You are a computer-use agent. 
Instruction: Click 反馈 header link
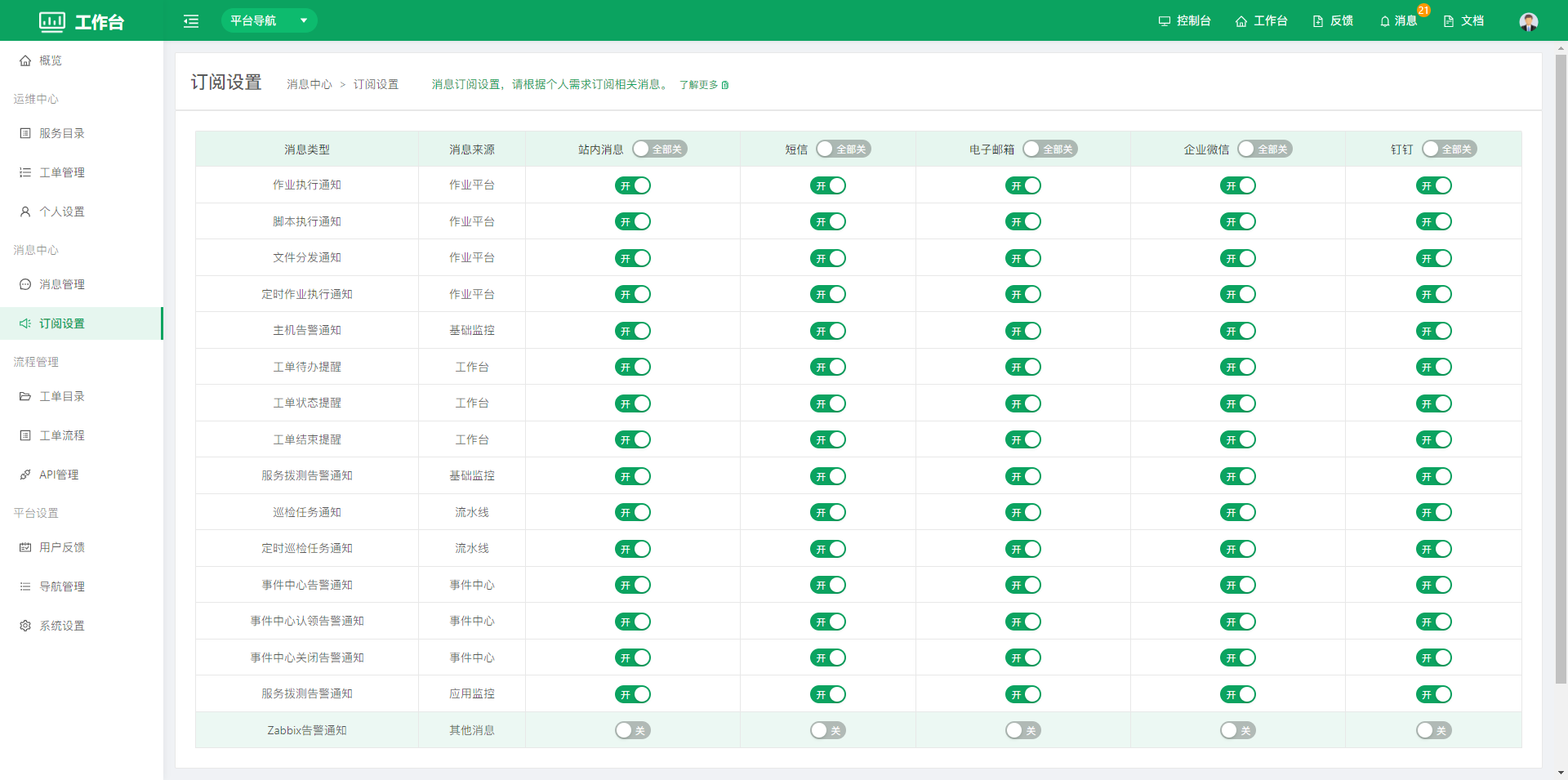click(x=1333, y=21)
